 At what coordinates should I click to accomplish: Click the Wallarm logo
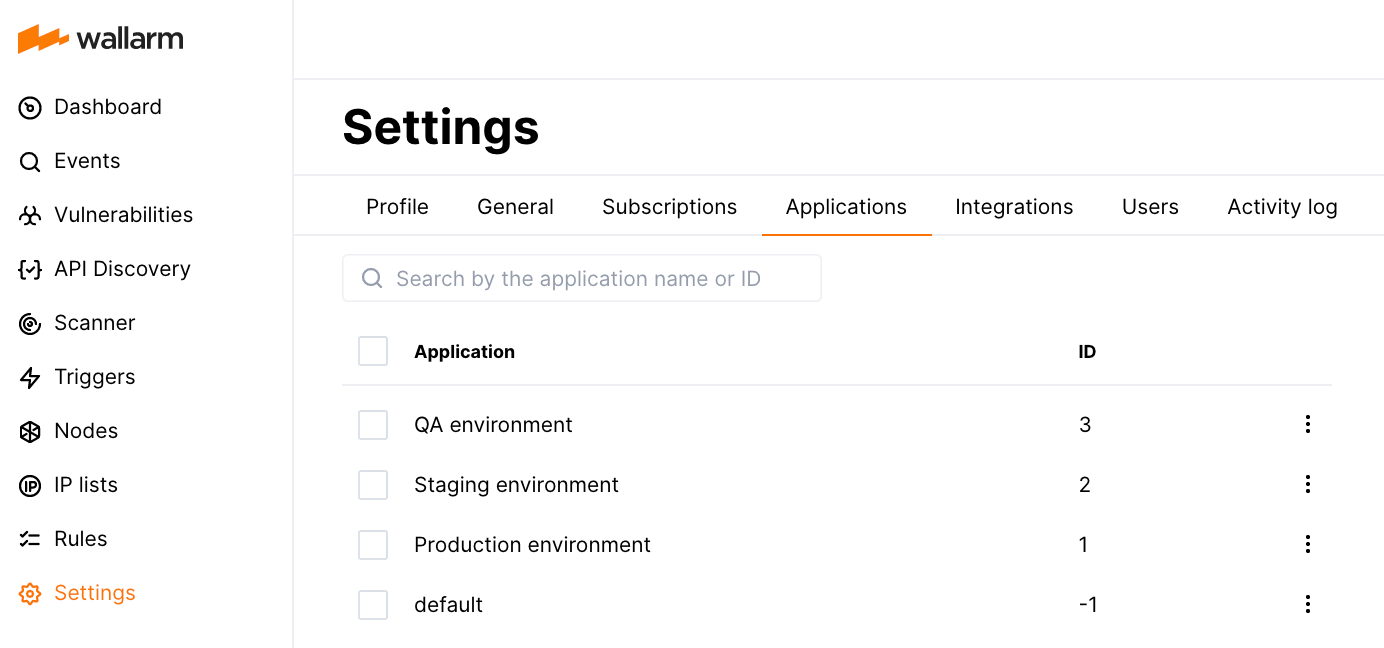pos(101,39)
